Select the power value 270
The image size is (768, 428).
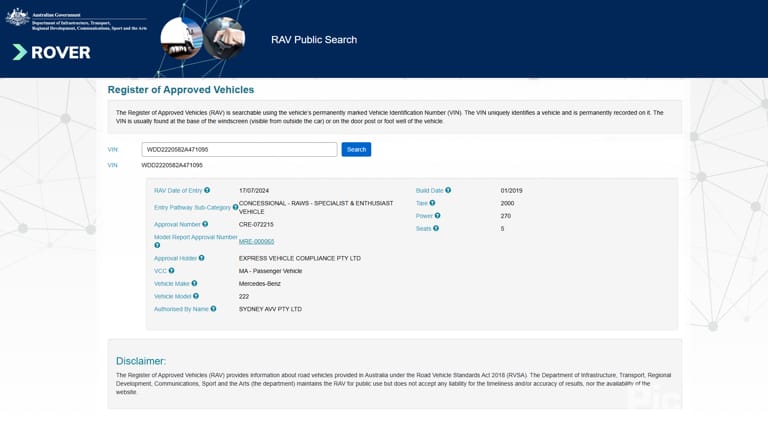(x=505, y=216)
